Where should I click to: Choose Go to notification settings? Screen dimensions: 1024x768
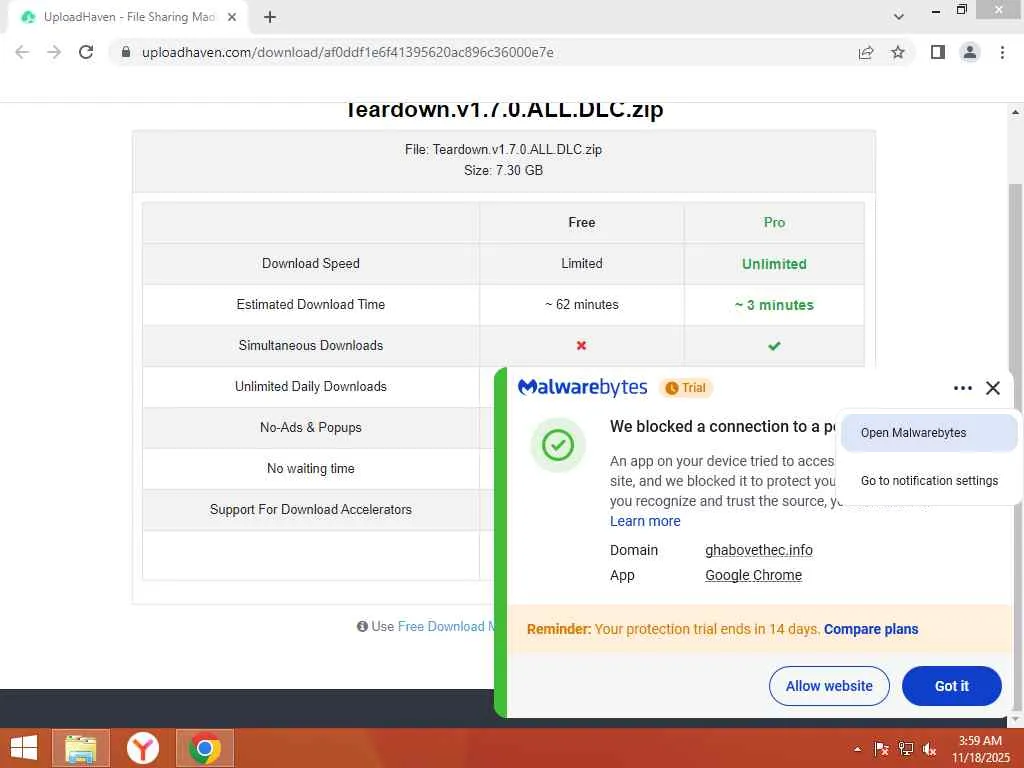click(929, 481)
